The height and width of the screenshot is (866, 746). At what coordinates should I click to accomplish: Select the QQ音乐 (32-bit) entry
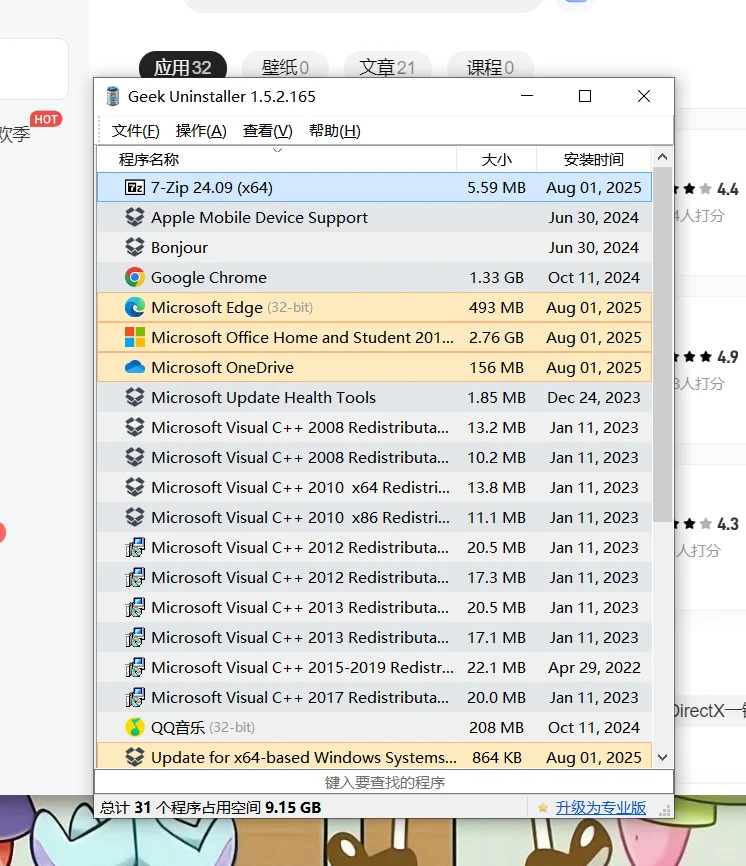tap(374, 727)
